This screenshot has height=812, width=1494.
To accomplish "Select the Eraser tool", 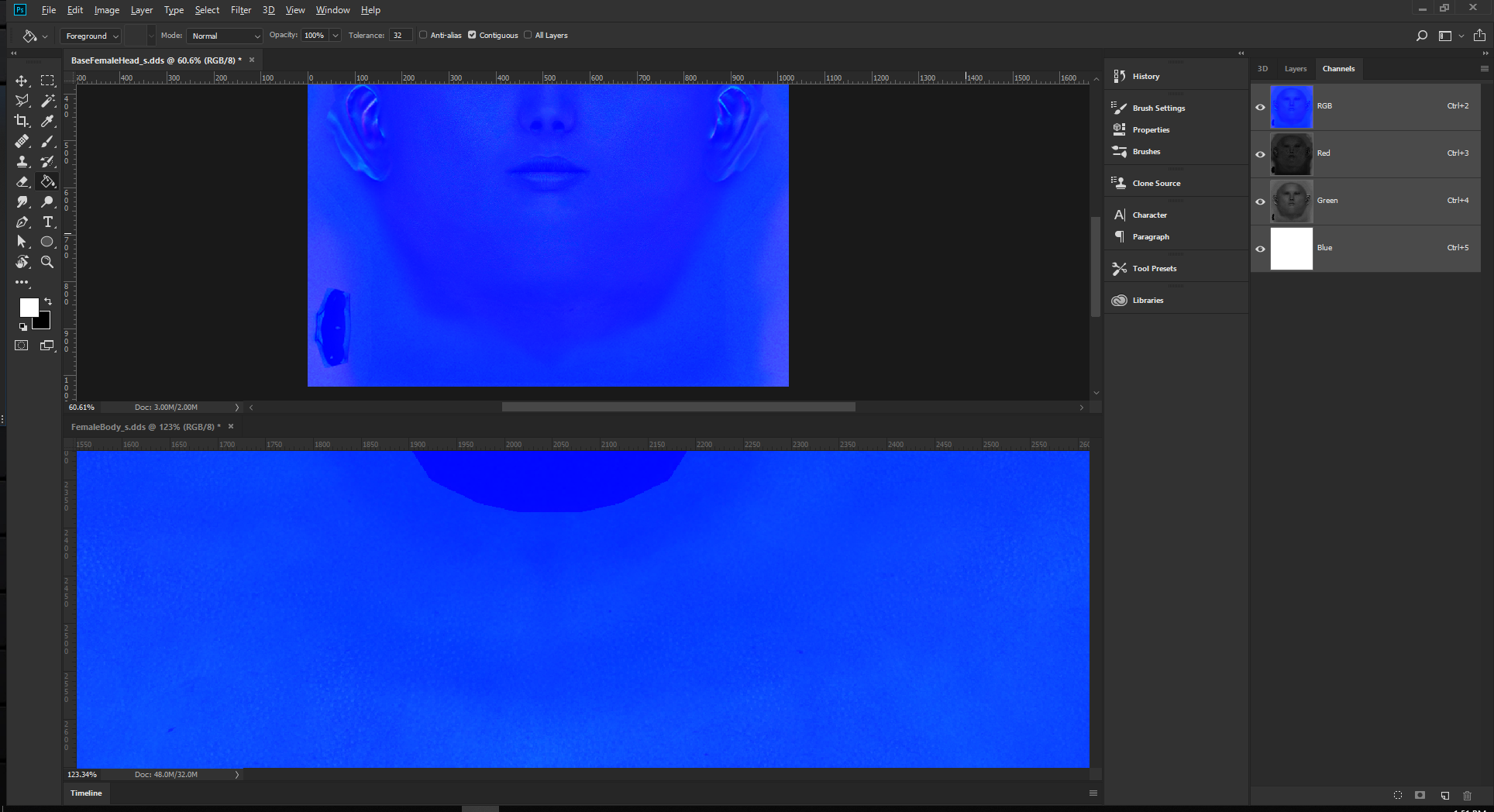I will pyautogui.click(x=22, y=182).
